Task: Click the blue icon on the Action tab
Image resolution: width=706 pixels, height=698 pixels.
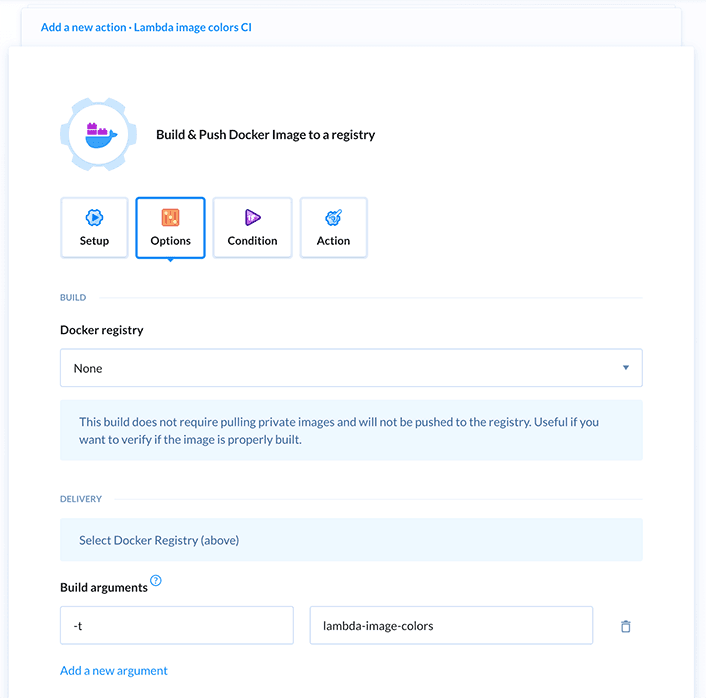Action: click(x=333, y=218)
